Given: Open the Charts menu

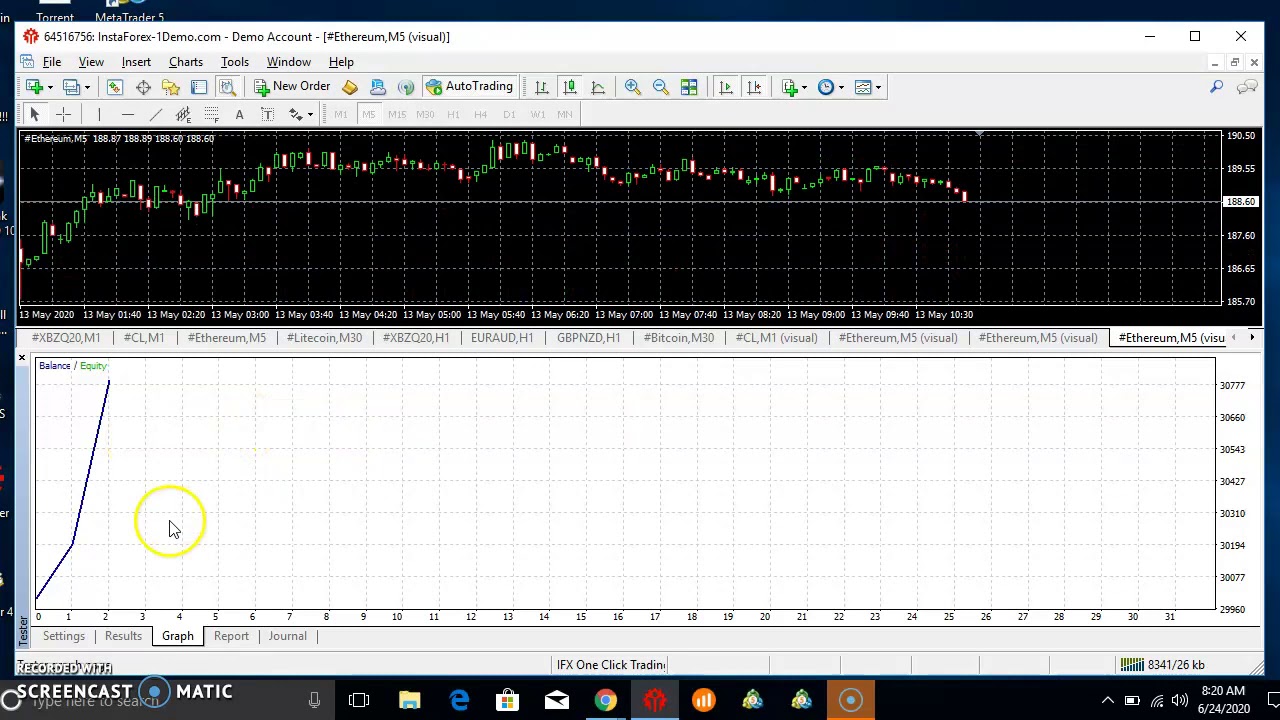Looking at the screenshot, I should (x=186, y=62).
